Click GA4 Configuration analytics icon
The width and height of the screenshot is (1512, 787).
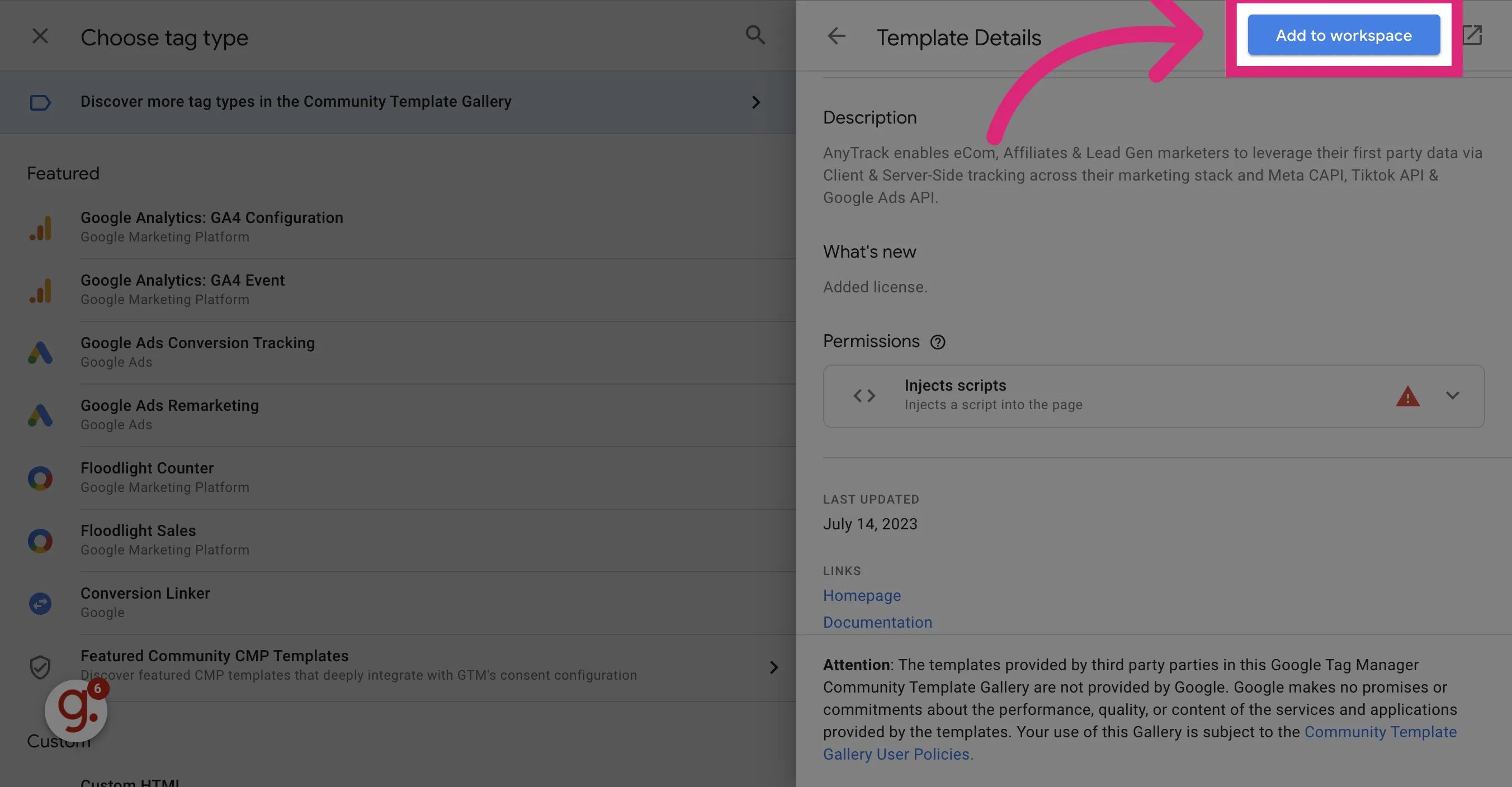click(x=40, y=227)
